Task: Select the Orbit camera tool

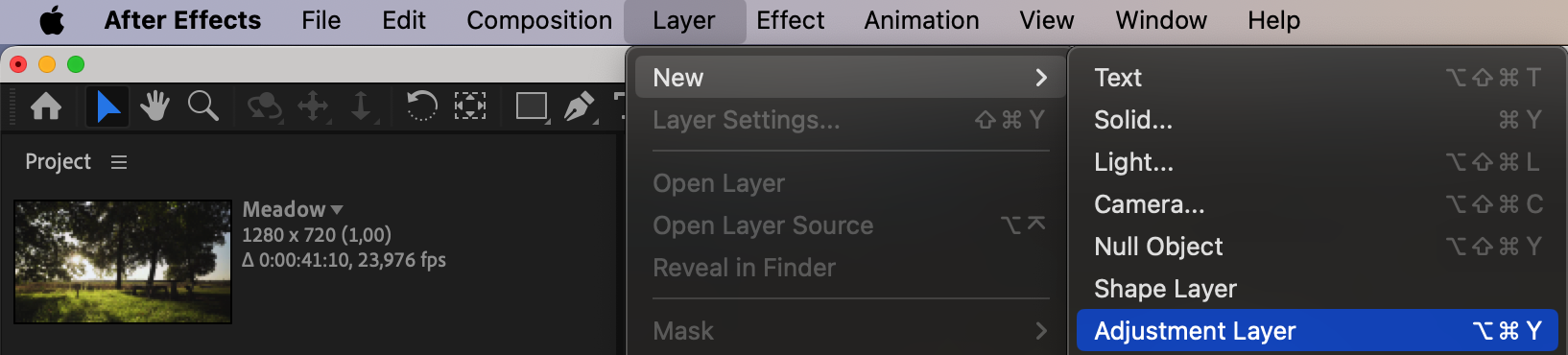Action: click(x=264, y=106)
